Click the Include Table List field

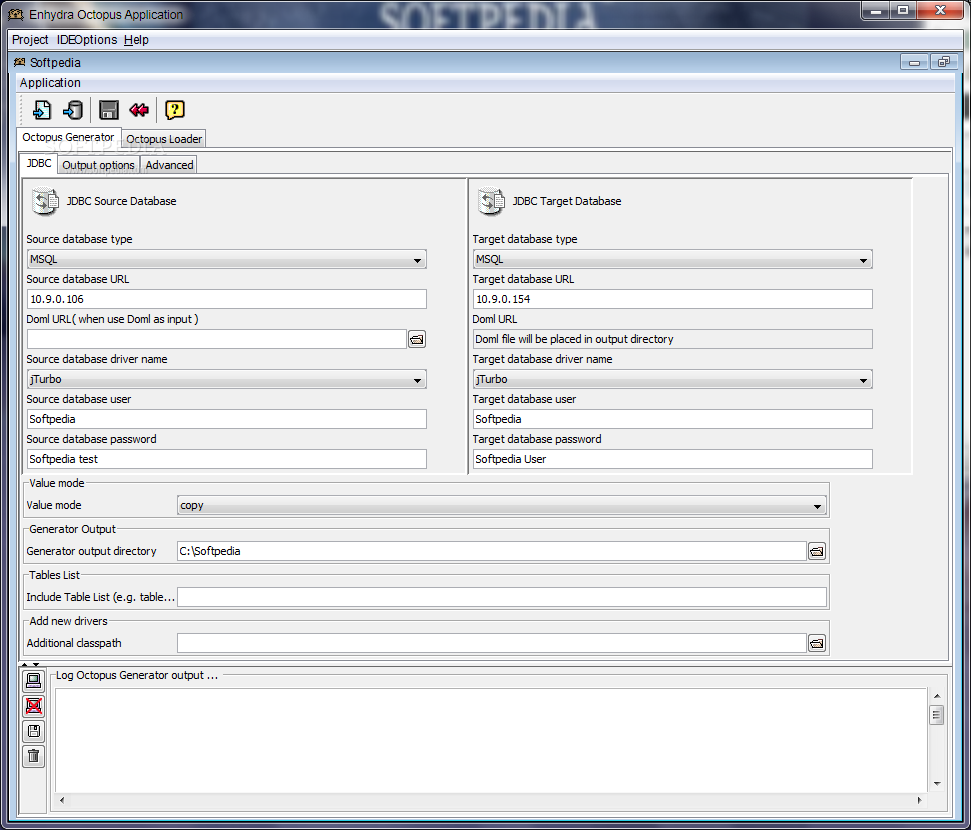click(x=502, y=597)
